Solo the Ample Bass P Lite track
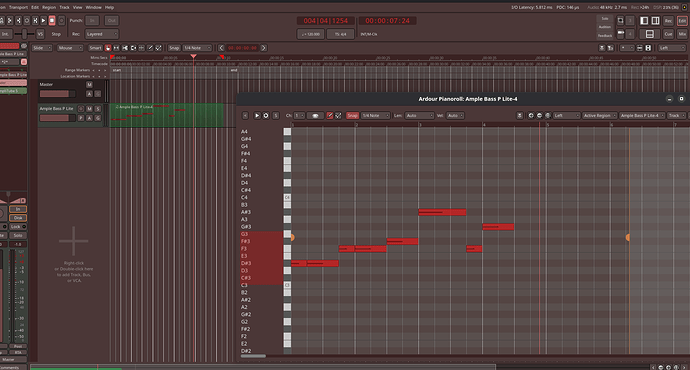The width and height of the screenshot is (690, 370). click(98, 109)
